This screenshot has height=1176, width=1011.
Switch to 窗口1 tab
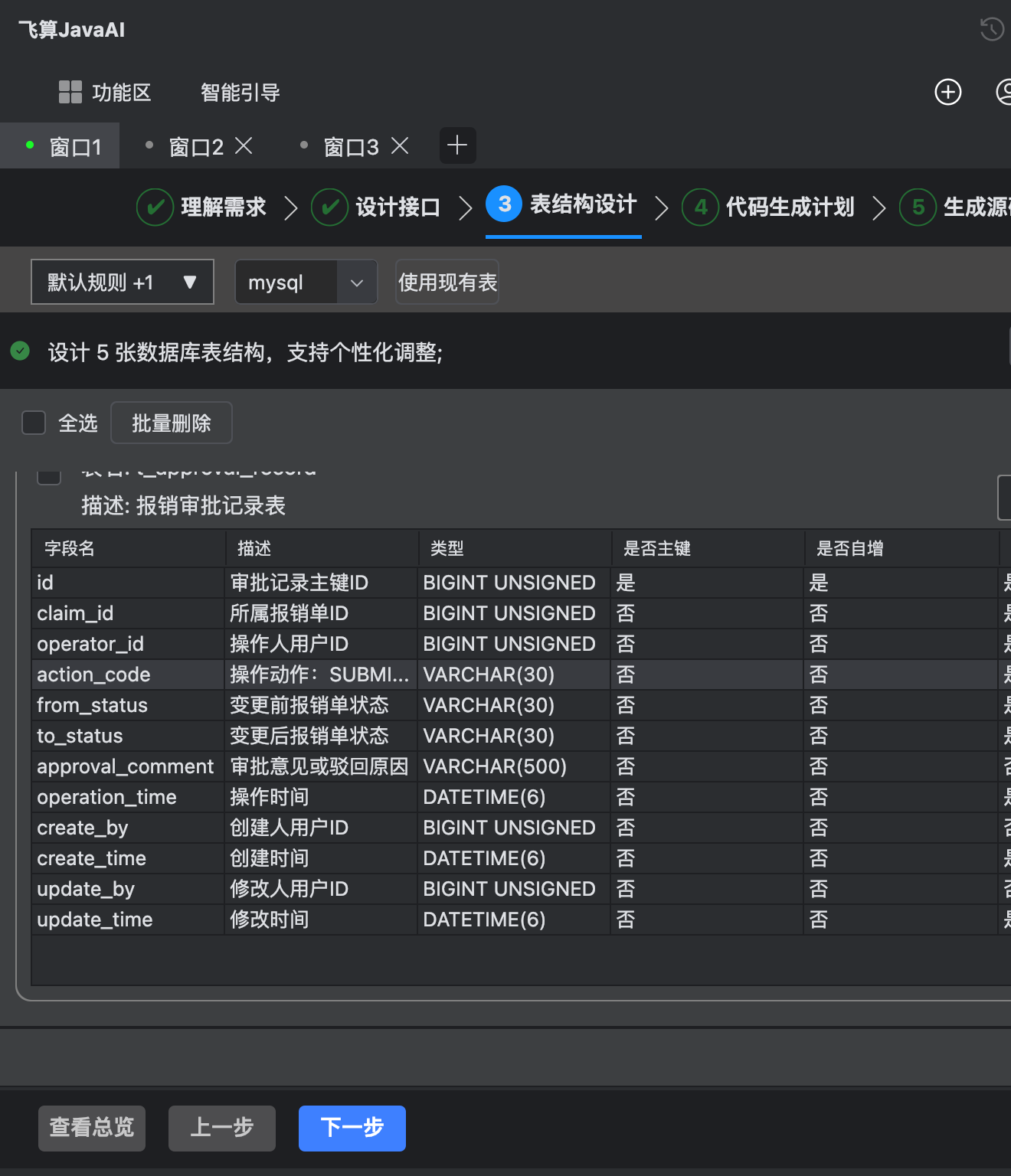(60, 145)
